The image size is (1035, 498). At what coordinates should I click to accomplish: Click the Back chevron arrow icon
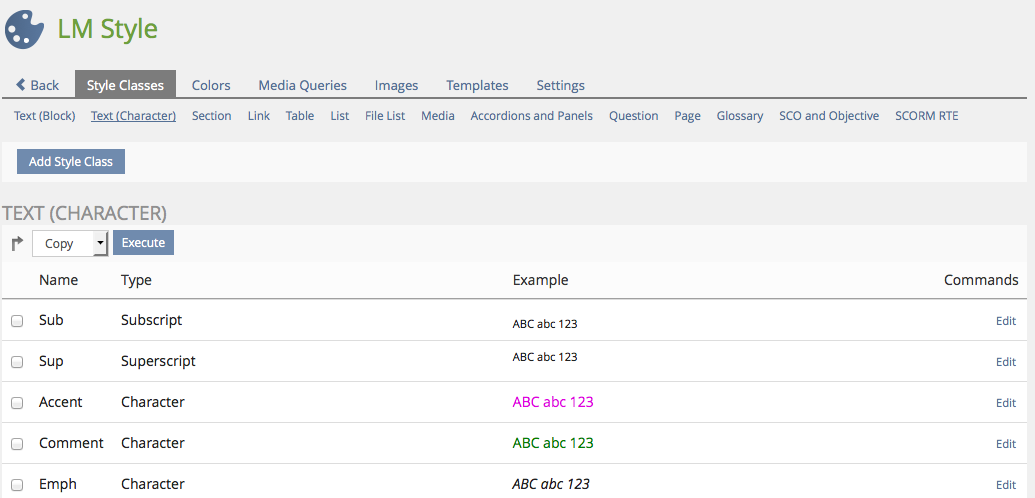[21, 85]
